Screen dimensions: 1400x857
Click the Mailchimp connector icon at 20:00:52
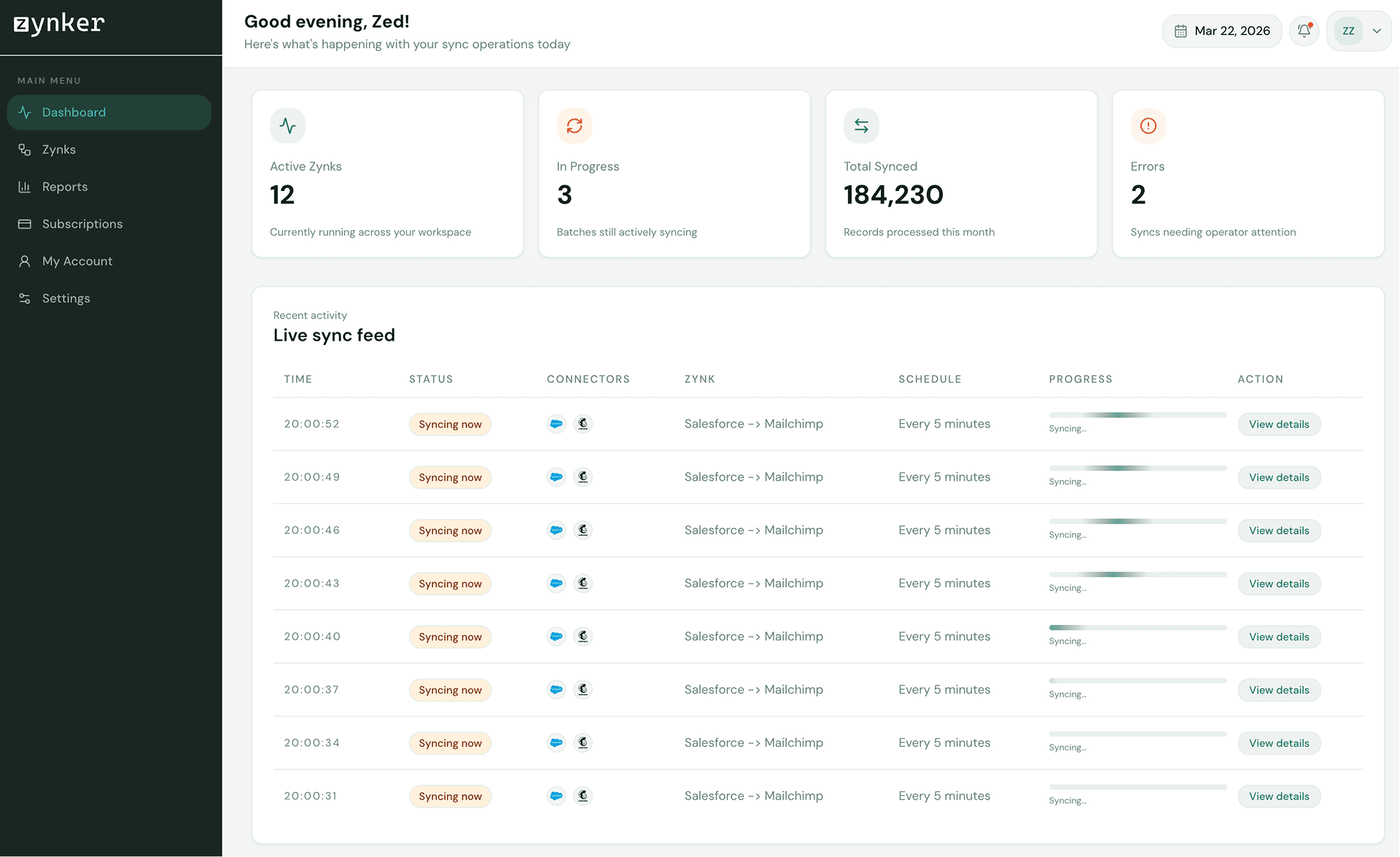coord(583,424)
